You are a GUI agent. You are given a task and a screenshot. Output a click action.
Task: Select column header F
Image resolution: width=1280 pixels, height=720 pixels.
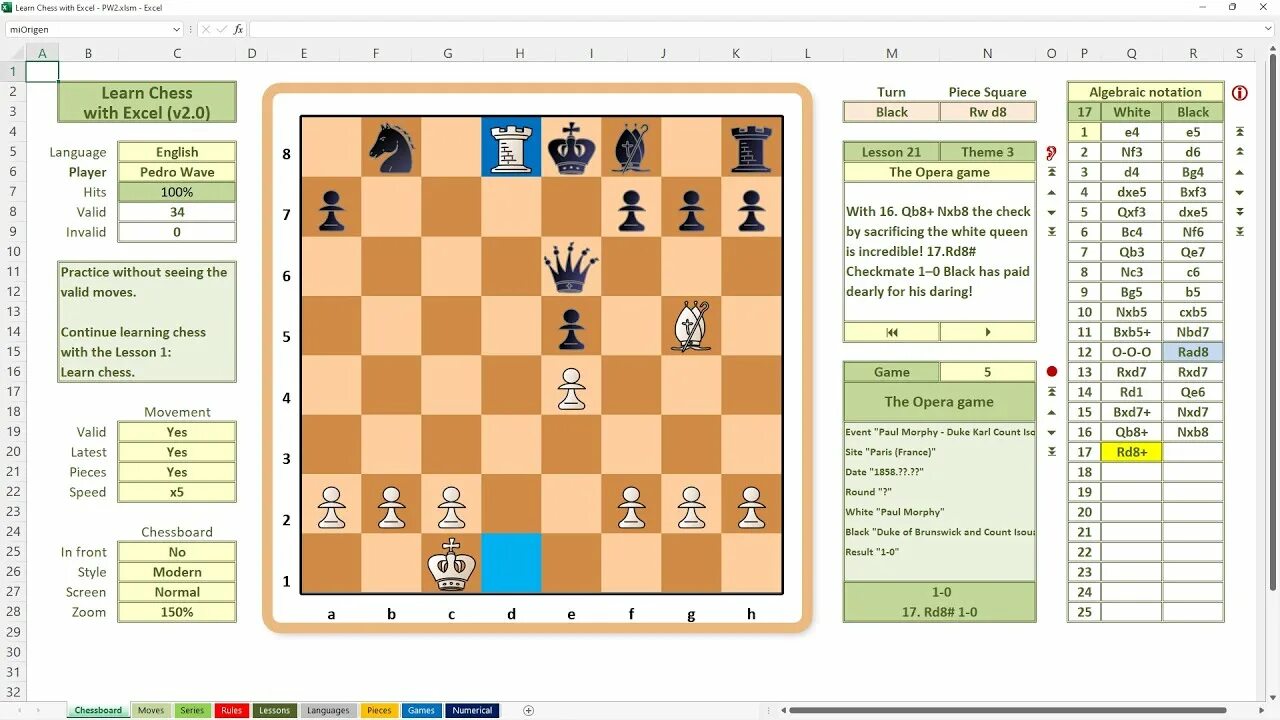[x=376, y=53]
